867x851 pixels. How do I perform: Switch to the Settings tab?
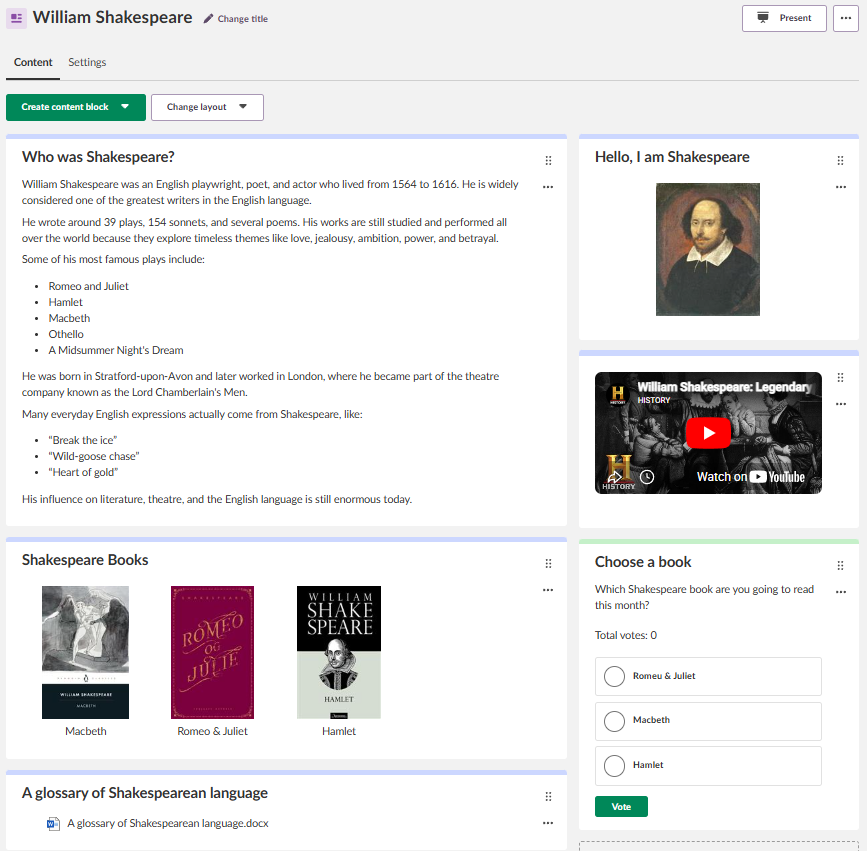[x=87, y=62]
